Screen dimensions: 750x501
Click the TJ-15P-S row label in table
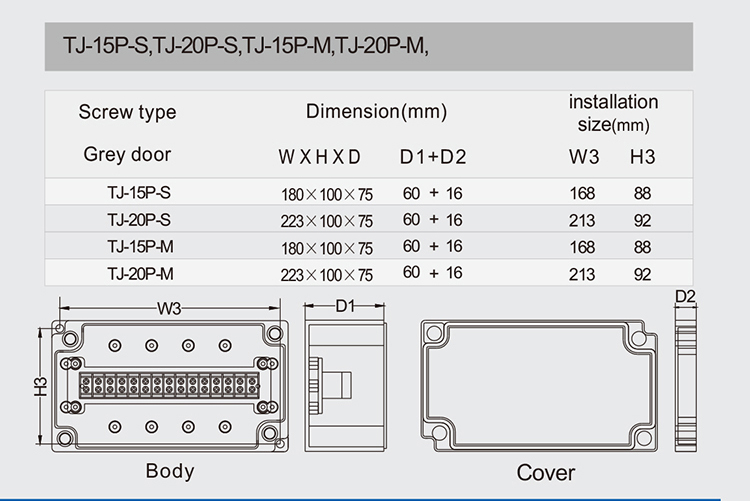click(x=127, y=192)
